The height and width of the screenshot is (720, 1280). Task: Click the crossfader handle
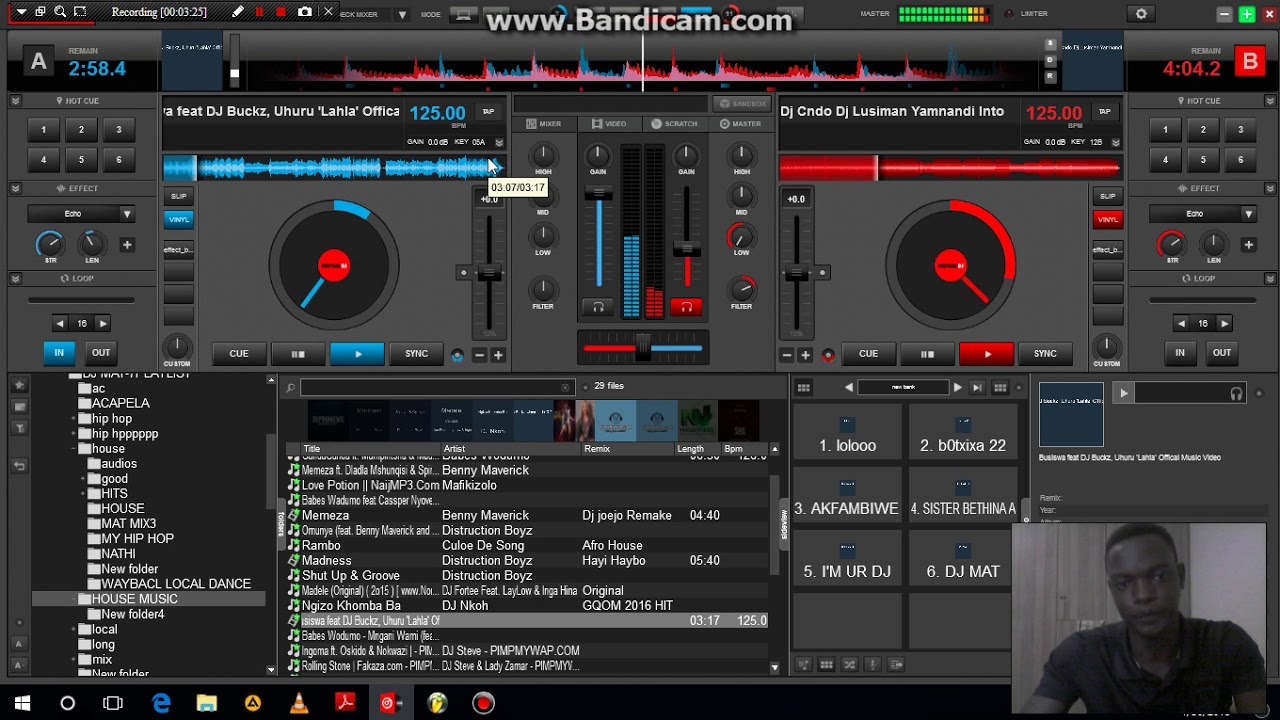coord(643,347)
